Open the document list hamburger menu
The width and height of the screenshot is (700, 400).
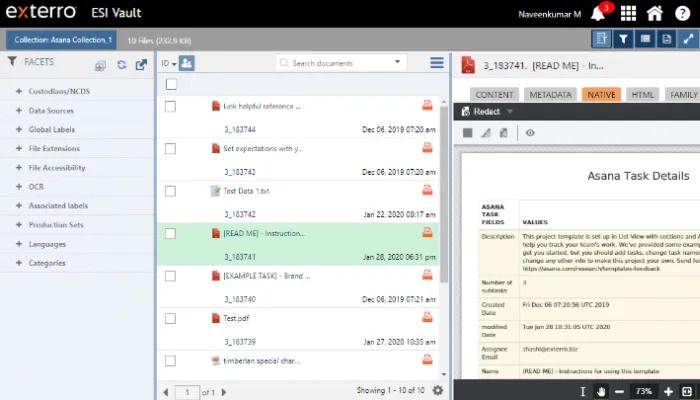click(x=437, y=63)
